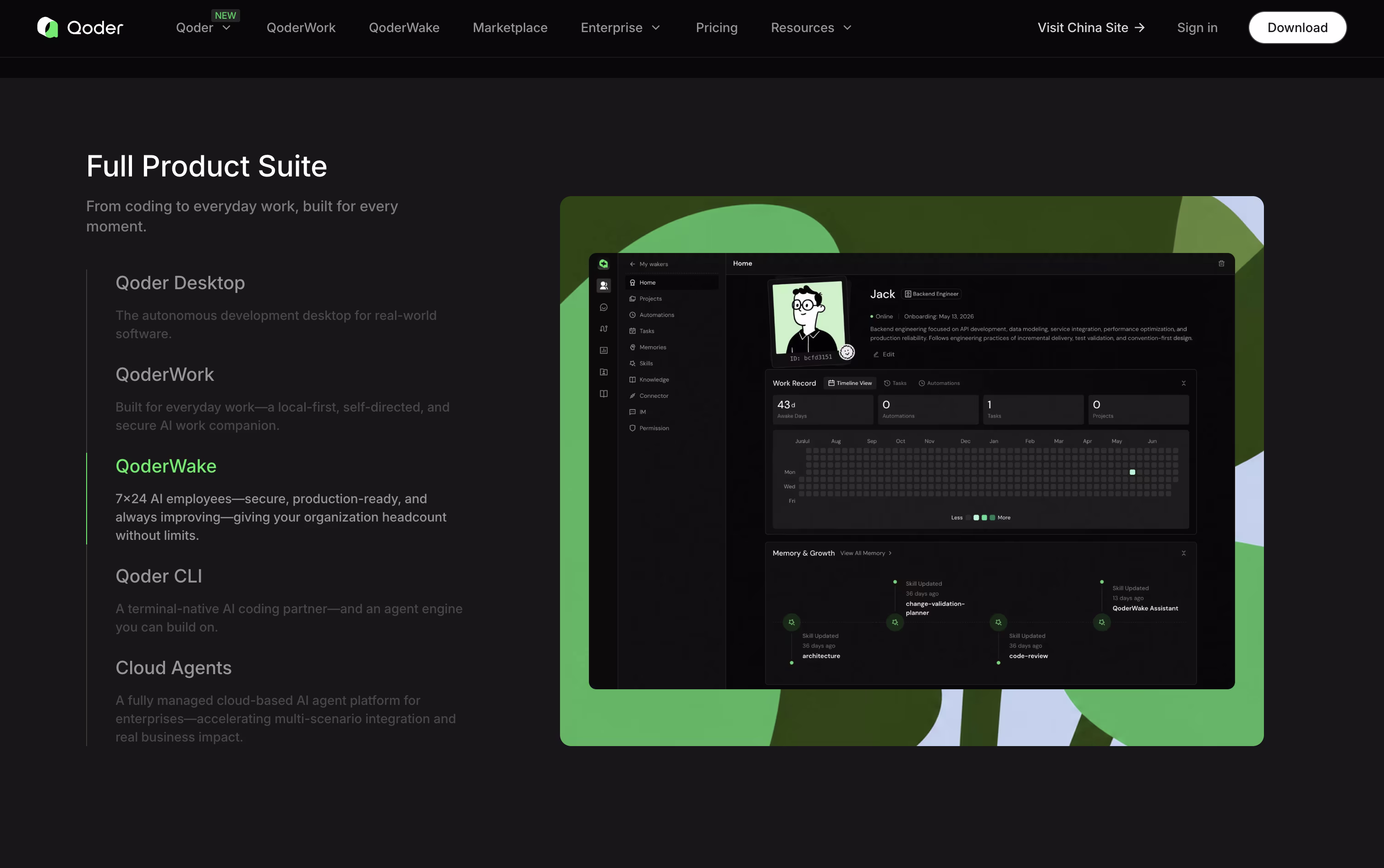Click the Skills icon in the sidebar
Screen dimensions: 1384x868
[632, 363]
